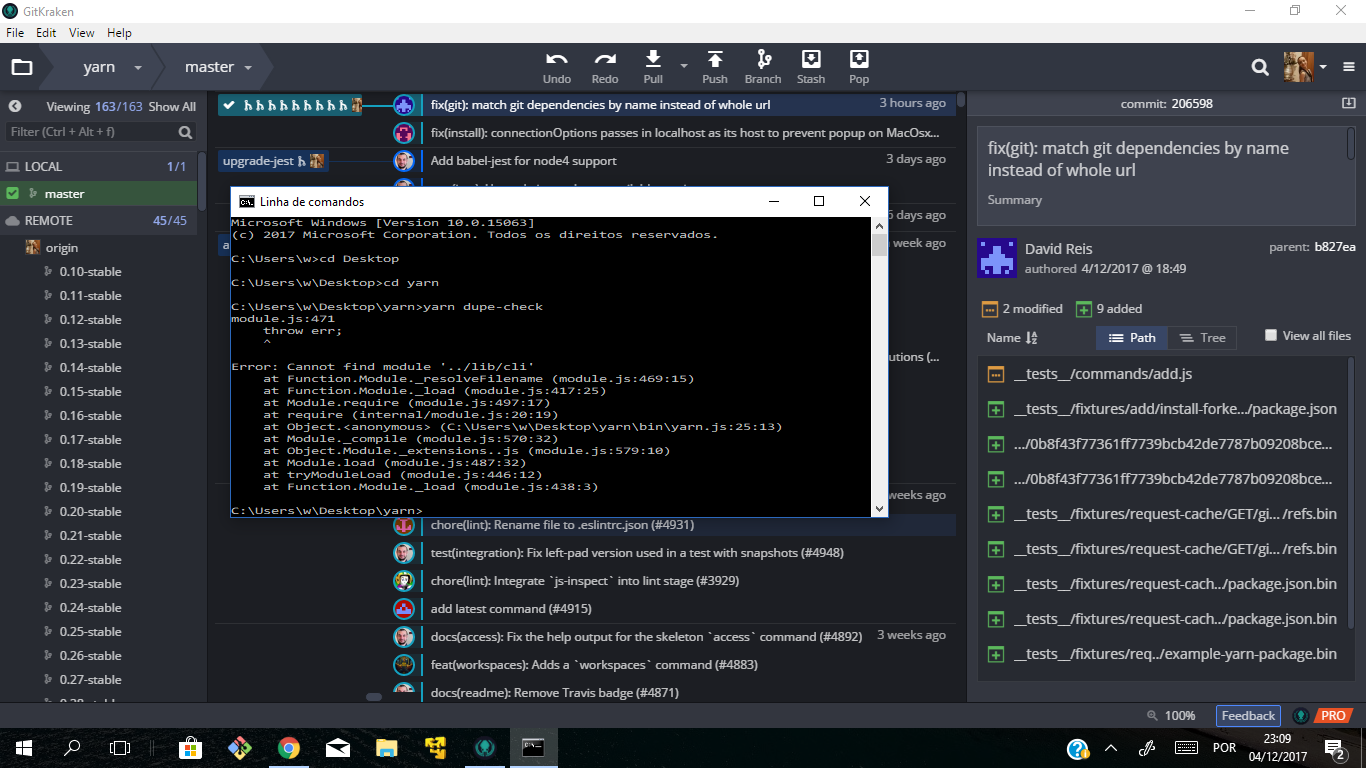Click the filter search magnifier icon
This screenshot has height=768, width=1366.
point(186,132)
